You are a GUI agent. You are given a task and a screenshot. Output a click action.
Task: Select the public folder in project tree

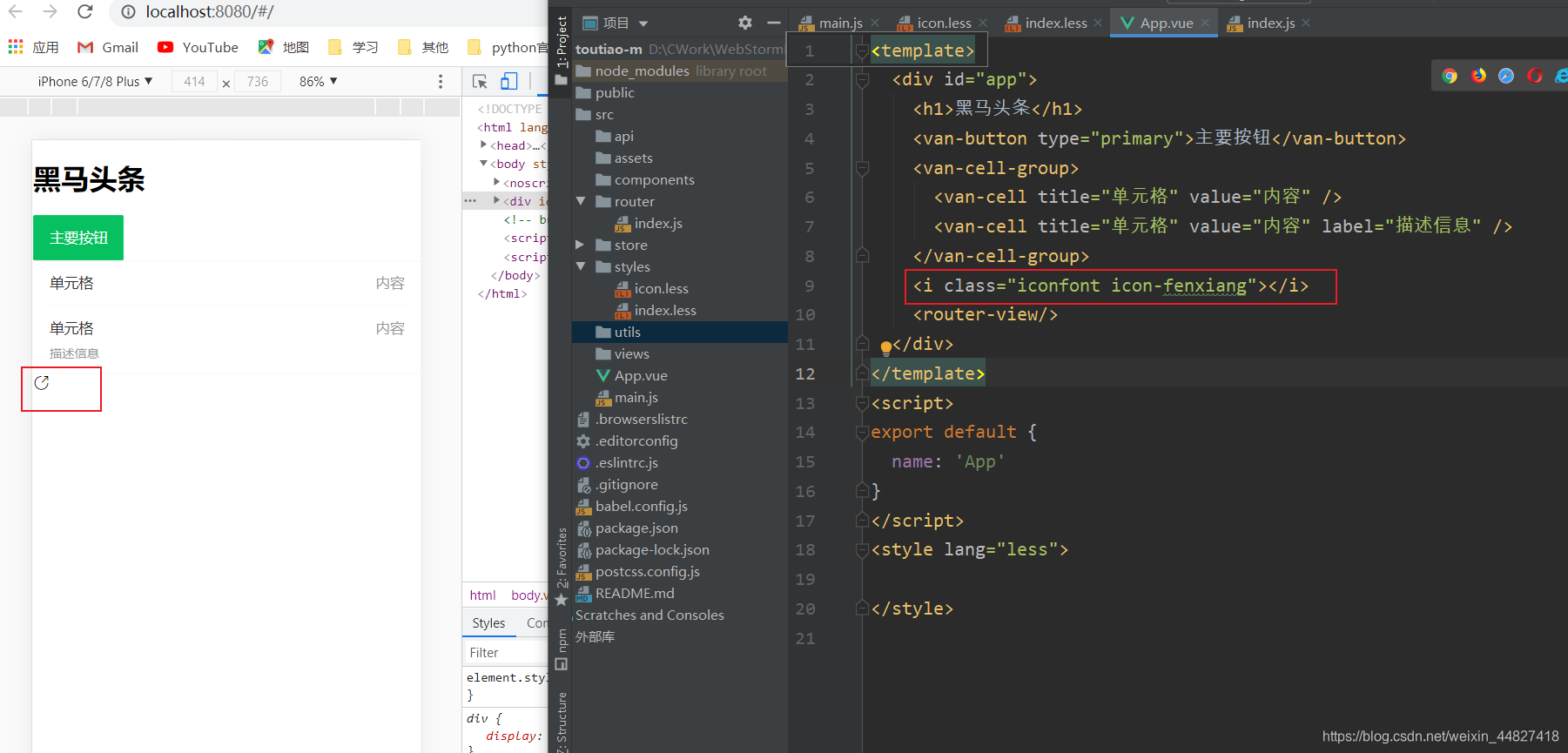tap(615, 92)
